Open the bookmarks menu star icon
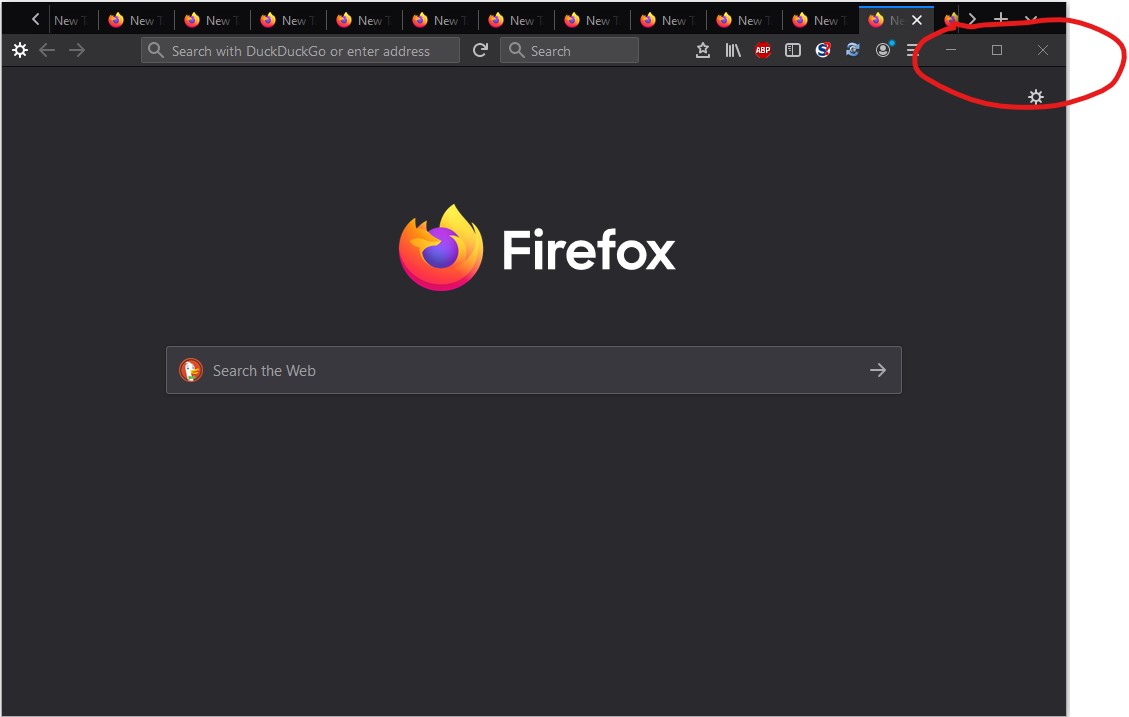Screen dimensions: 1129x717 click(703, 50)
